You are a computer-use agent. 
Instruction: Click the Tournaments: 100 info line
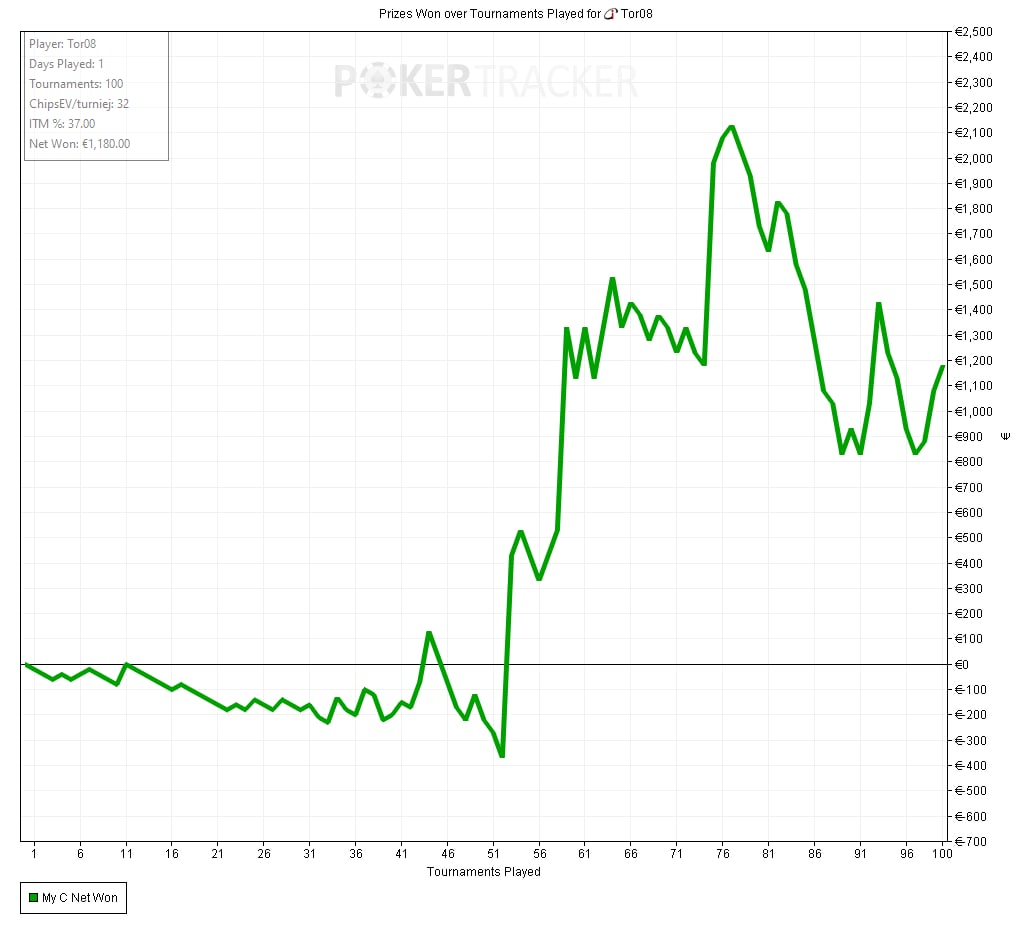(x=76, y=84)
